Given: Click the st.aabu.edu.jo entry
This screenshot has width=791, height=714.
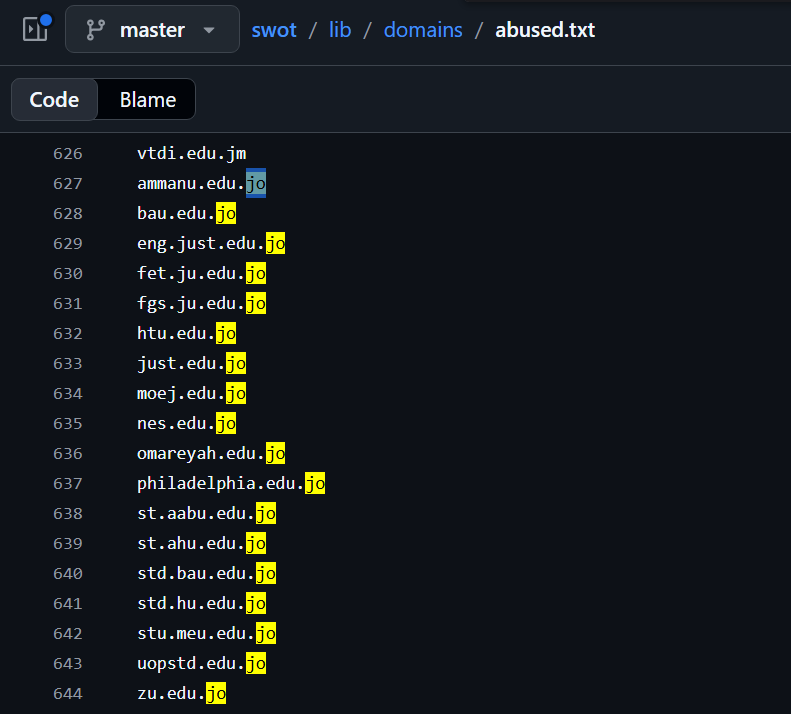Looking at the screenshot, I should [206, 513].
